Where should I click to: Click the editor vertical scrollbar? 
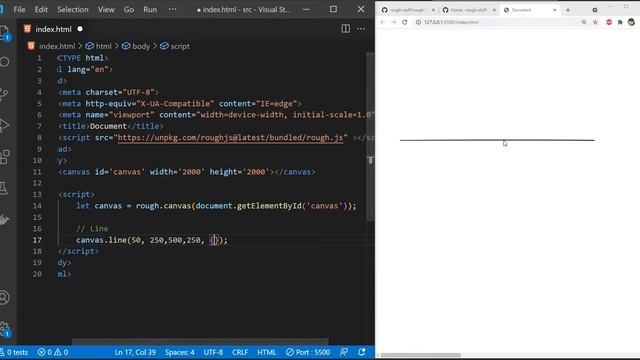click(x=370, y=137)
